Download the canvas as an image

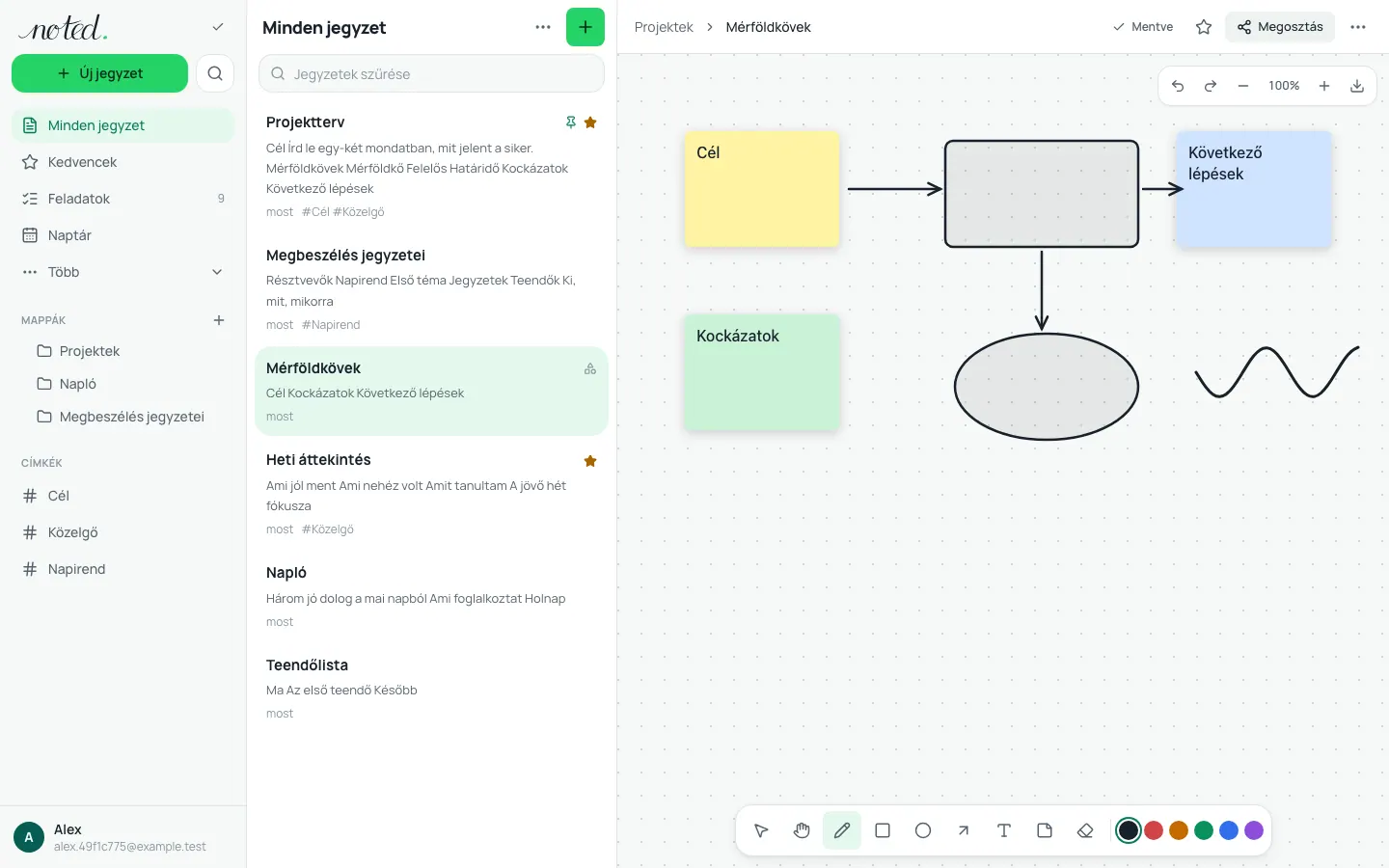pos(1357,86)
